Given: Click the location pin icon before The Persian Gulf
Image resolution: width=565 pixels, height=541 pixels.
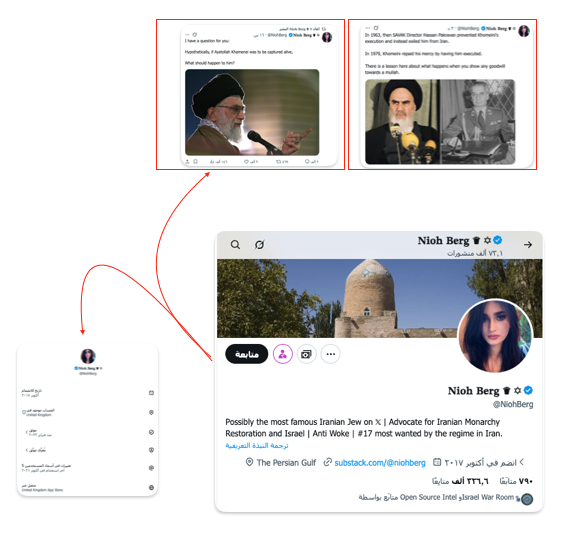Looking at the screenshot, I should pyautogui.click(x=249, y=462).
